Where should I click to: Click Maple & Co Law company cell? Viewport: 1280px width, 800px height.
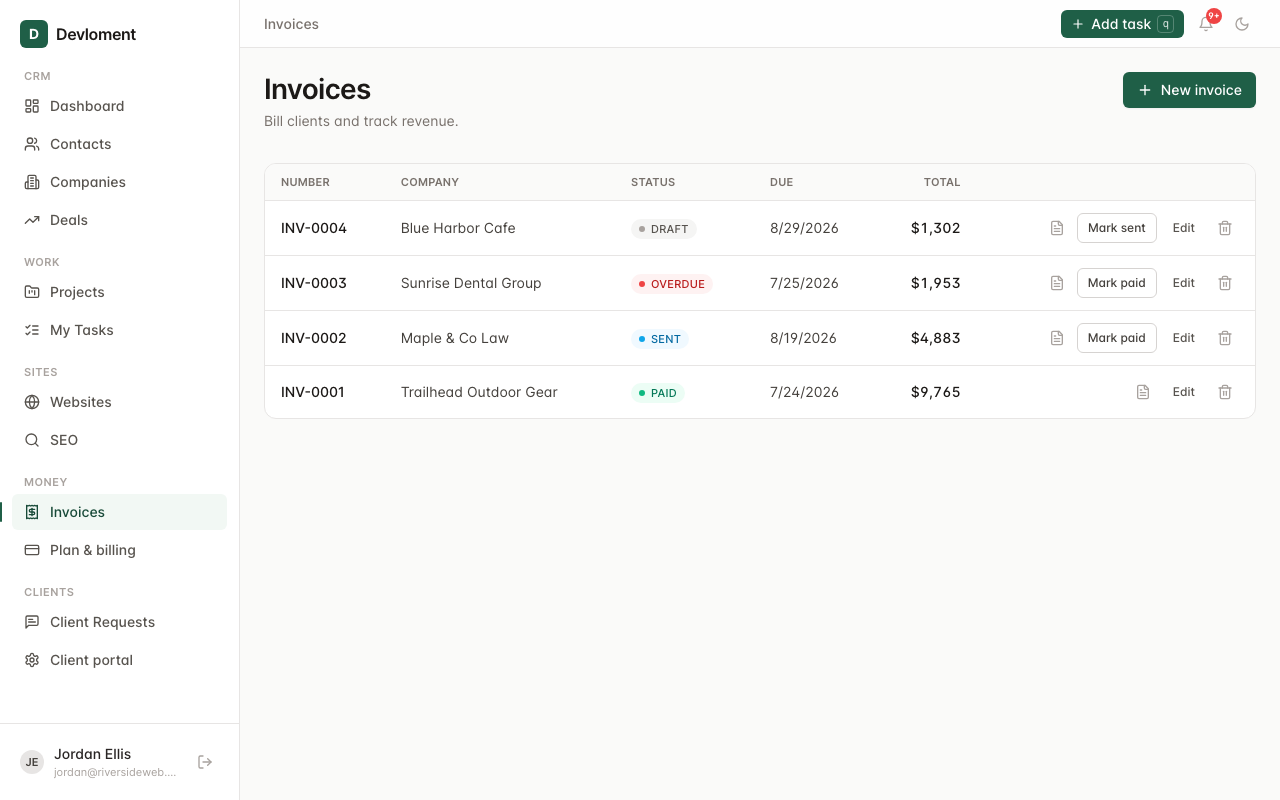point(455,338)
